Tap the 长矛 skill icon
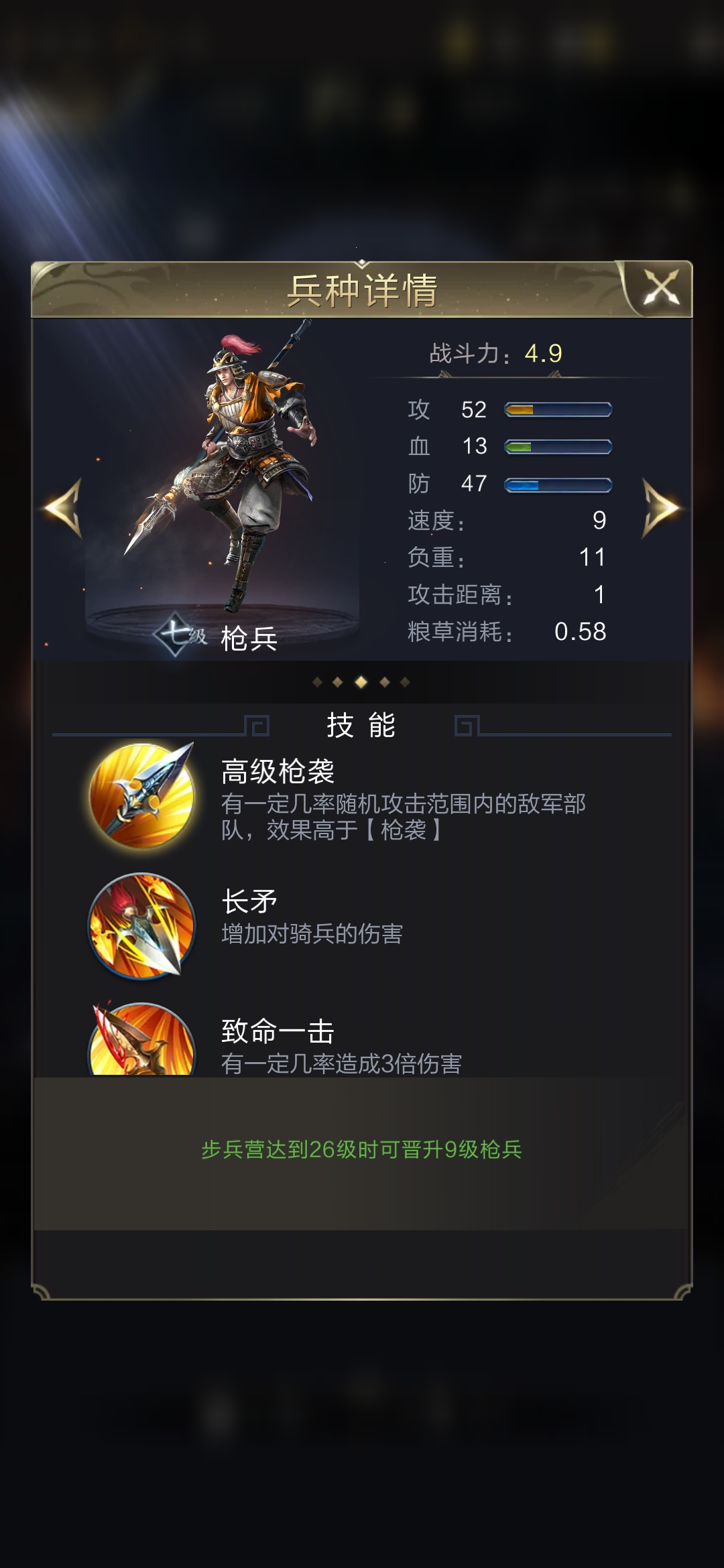 pos(142,925)
